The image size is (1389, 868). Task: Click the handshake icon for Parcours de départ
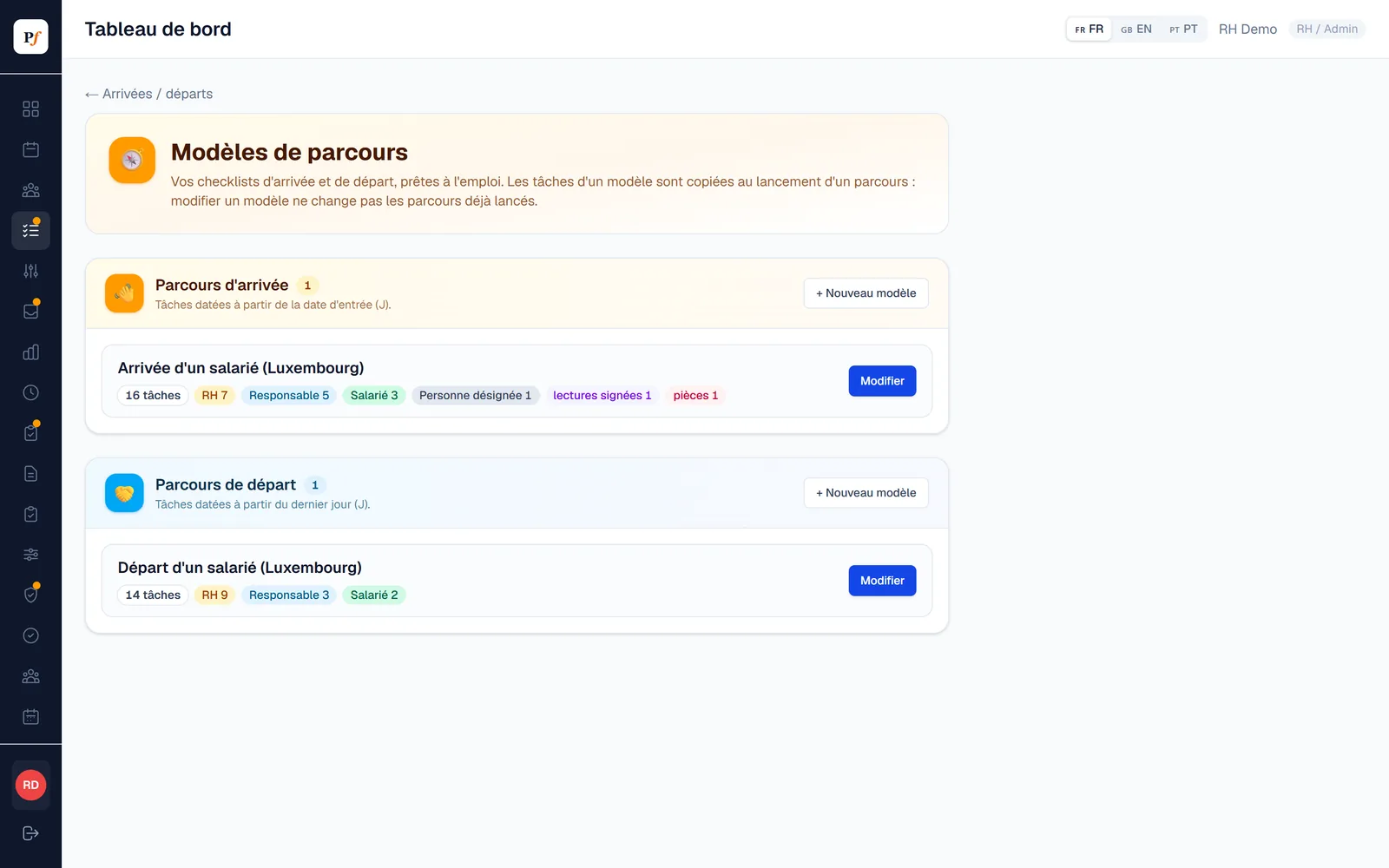point(124,493)
